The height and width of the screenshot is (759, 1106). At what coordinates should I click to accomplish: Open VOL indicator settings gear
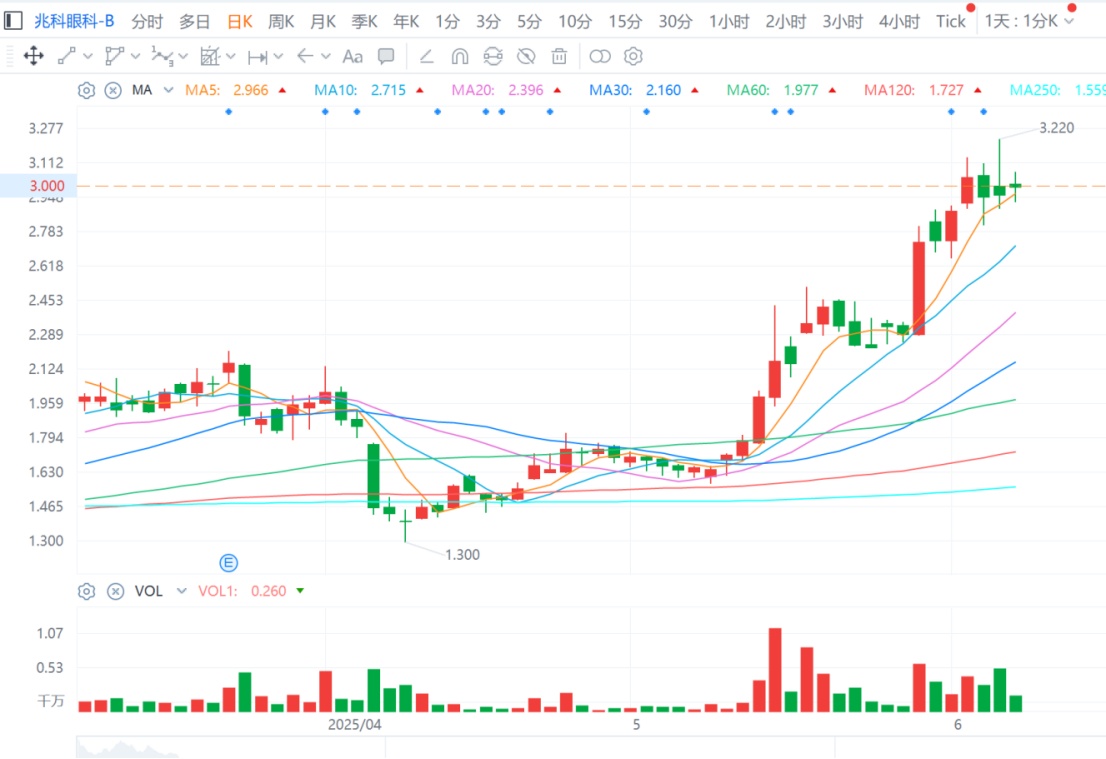point(87,591)
